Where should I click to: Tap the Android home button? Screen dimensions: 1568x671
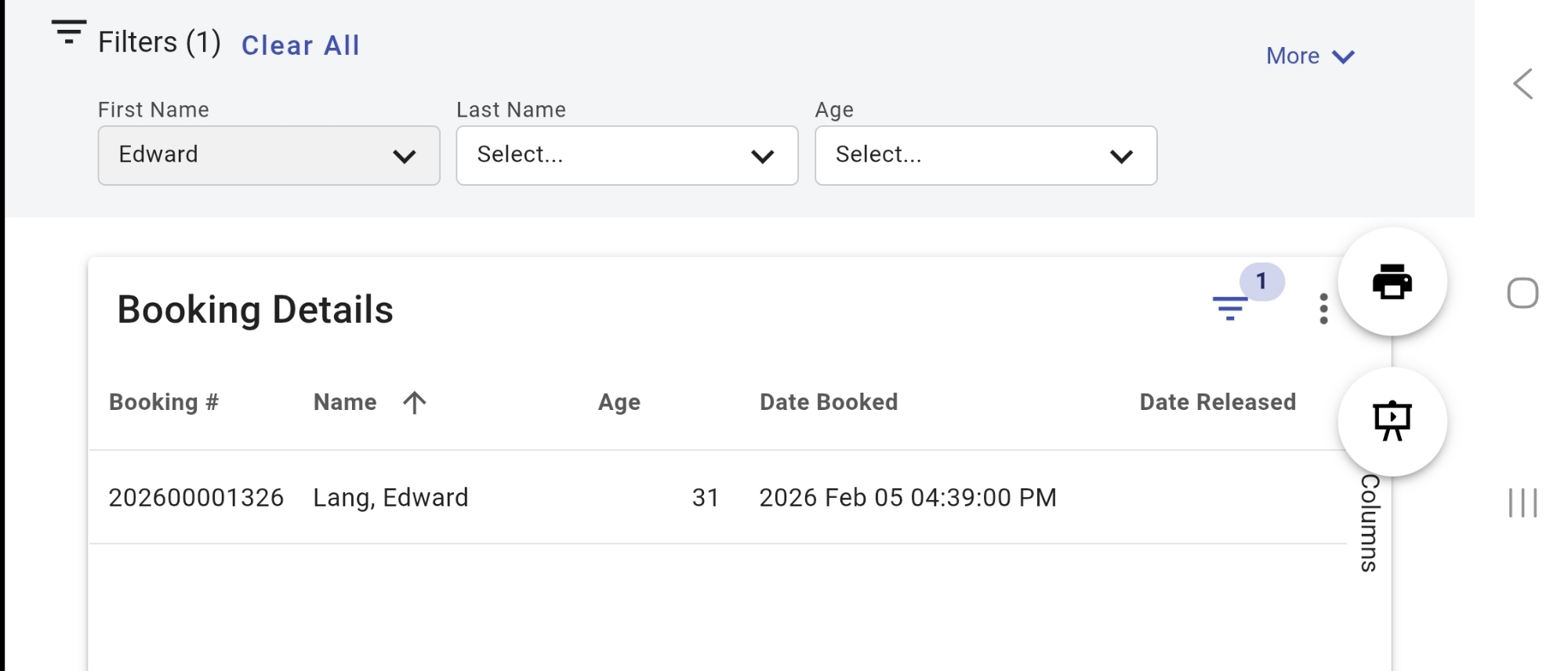pos(1523,293)
